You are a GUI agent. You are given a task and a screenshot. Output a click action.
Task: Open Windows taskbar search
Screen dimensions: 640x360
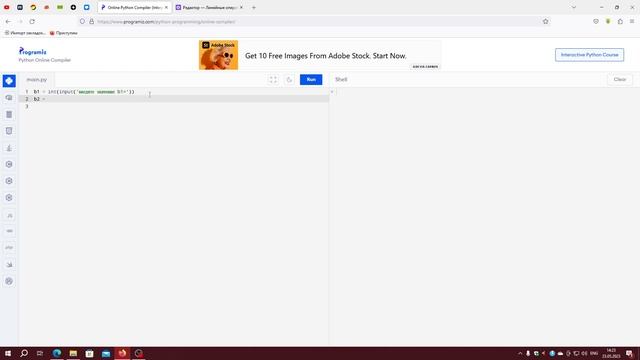point(24,353)
